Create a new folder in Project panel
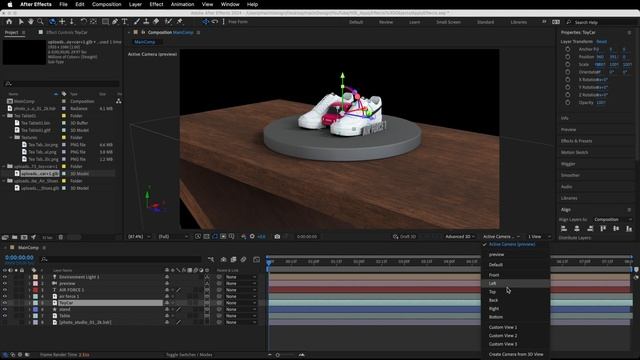Image resolution: width=640 pixels, height=360 pixels. pos(14,237)
